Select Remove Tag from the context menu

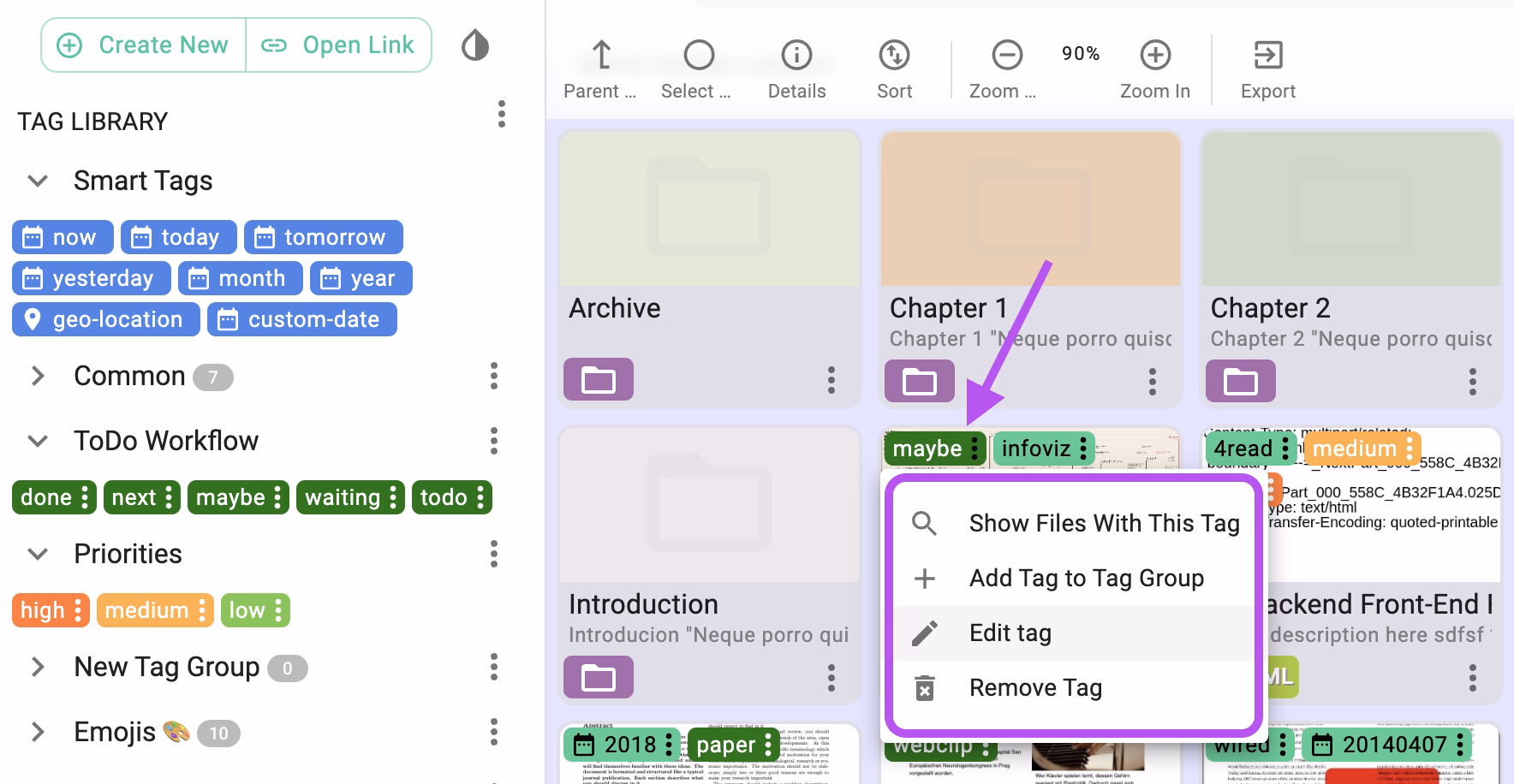coord(1035,686)
